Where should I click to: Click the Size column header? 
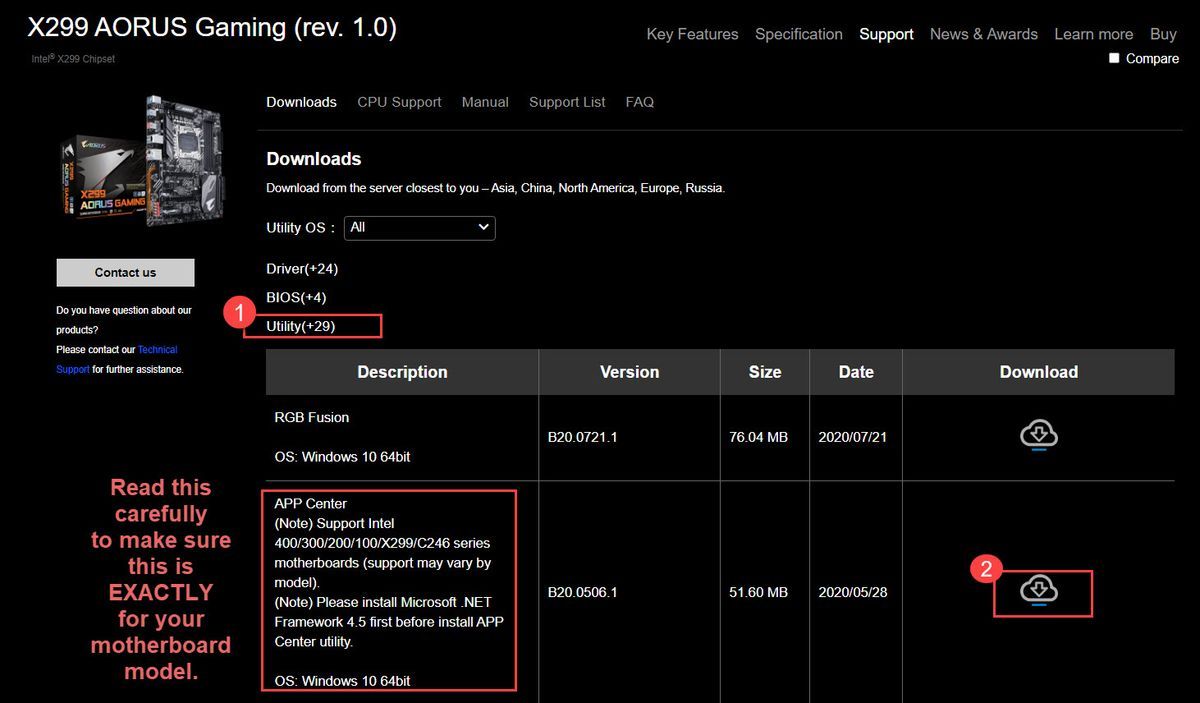765,372
